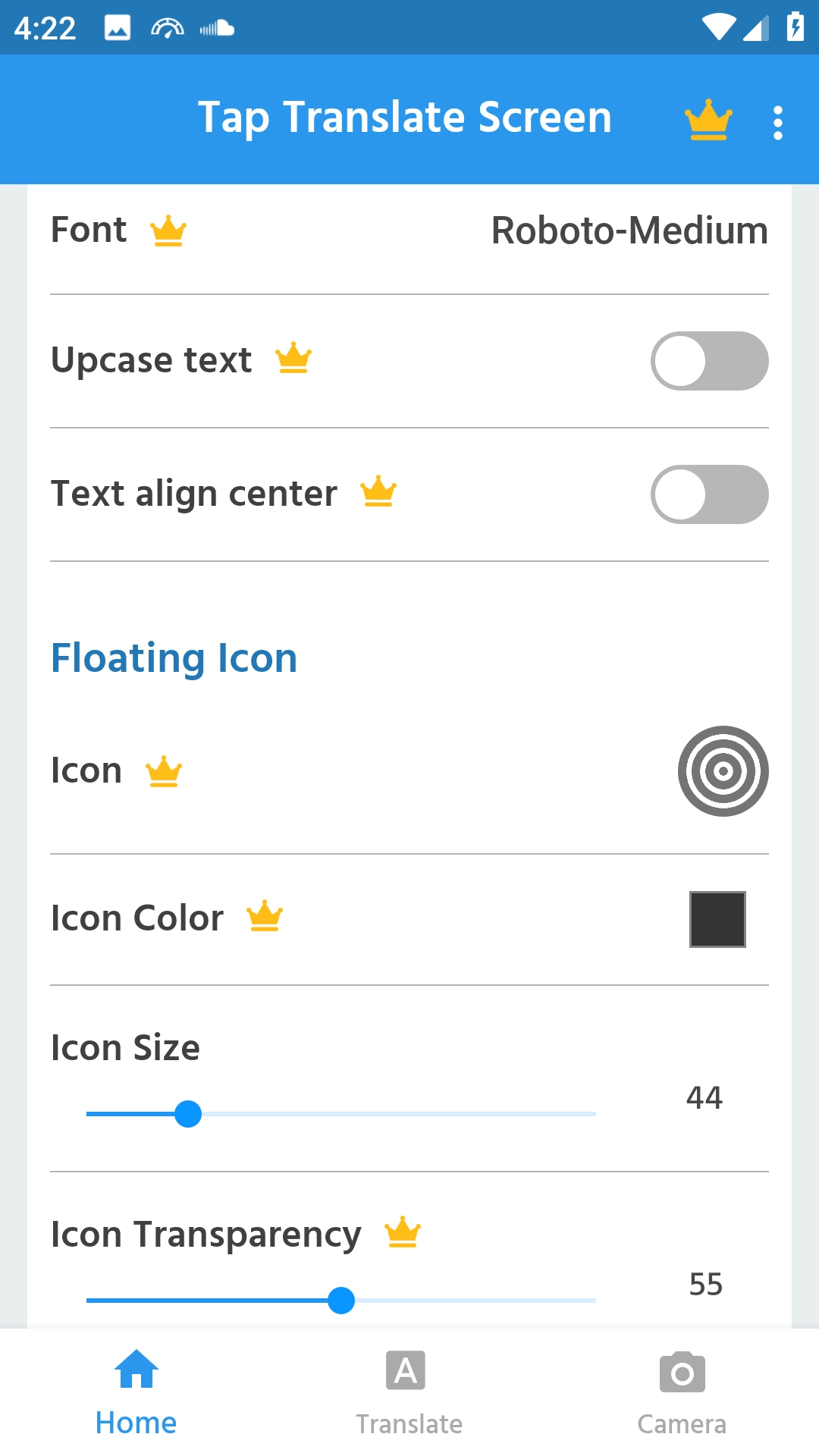Click the Icon Size slider handle

point(188,1114)
